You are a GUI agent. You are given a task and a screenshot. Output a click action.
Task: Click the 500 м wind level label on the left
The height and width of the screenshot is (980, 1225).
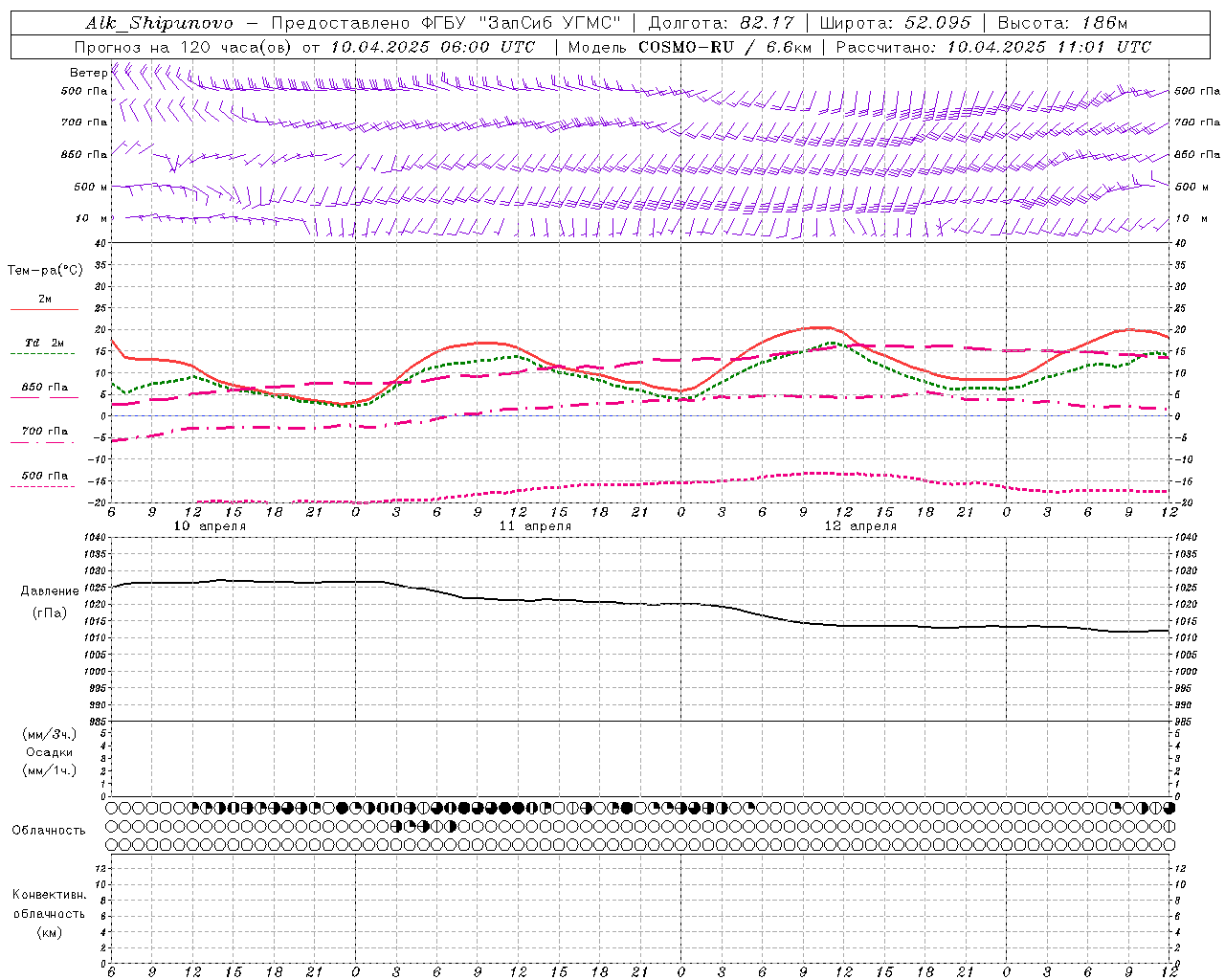(91, 187)
